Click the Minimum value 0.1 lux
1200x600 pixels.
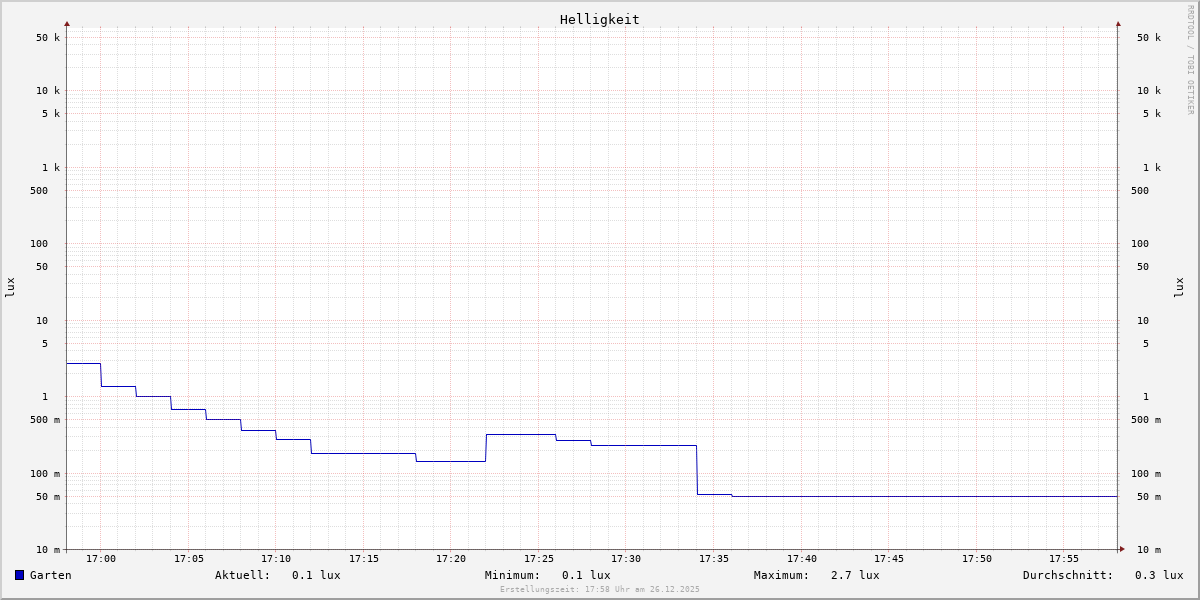(586, 575)
